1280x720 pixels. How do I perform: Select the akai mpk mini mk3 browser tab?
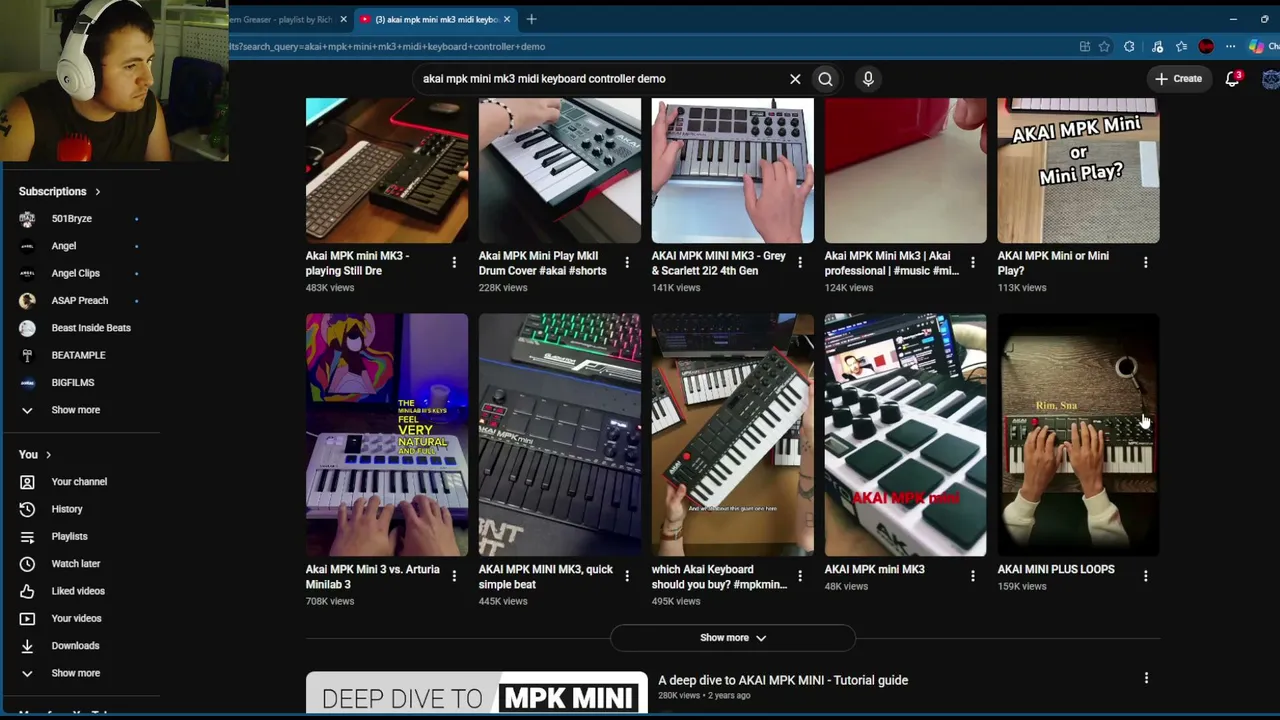pyautogui.click(x=436, y=19)
